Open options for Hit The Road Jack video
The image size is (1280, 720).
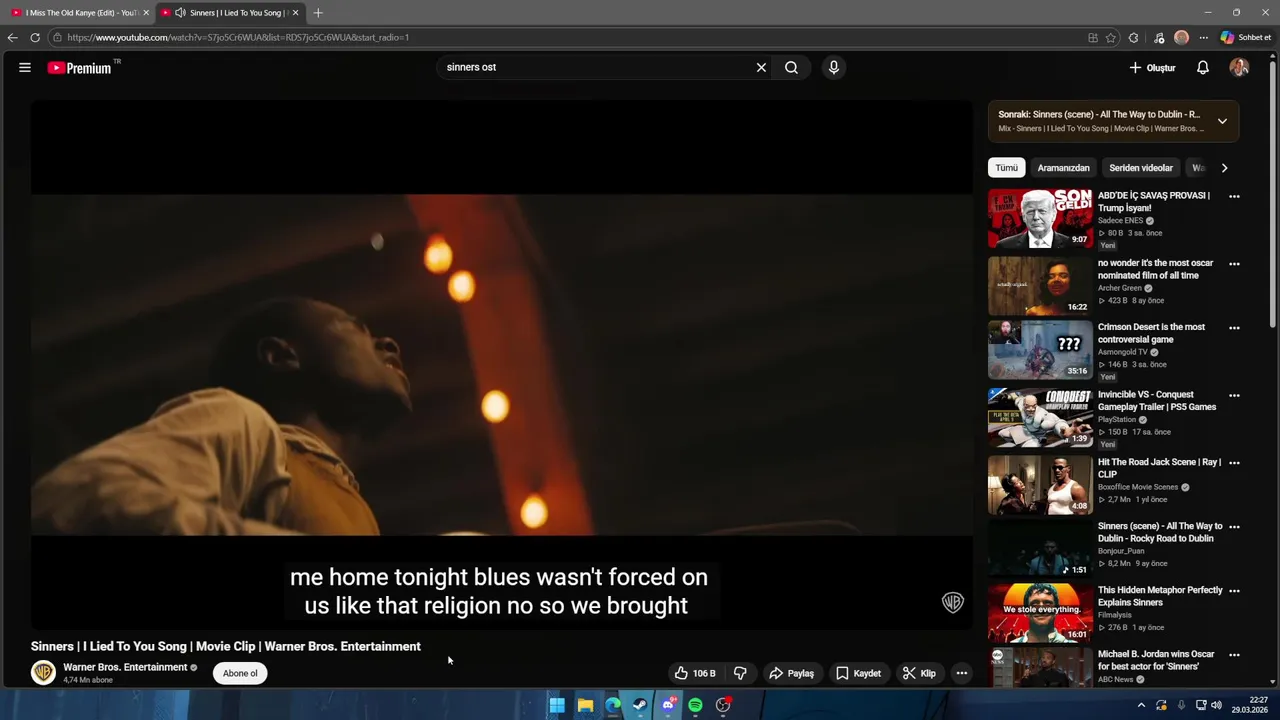tap(1234, 463)
